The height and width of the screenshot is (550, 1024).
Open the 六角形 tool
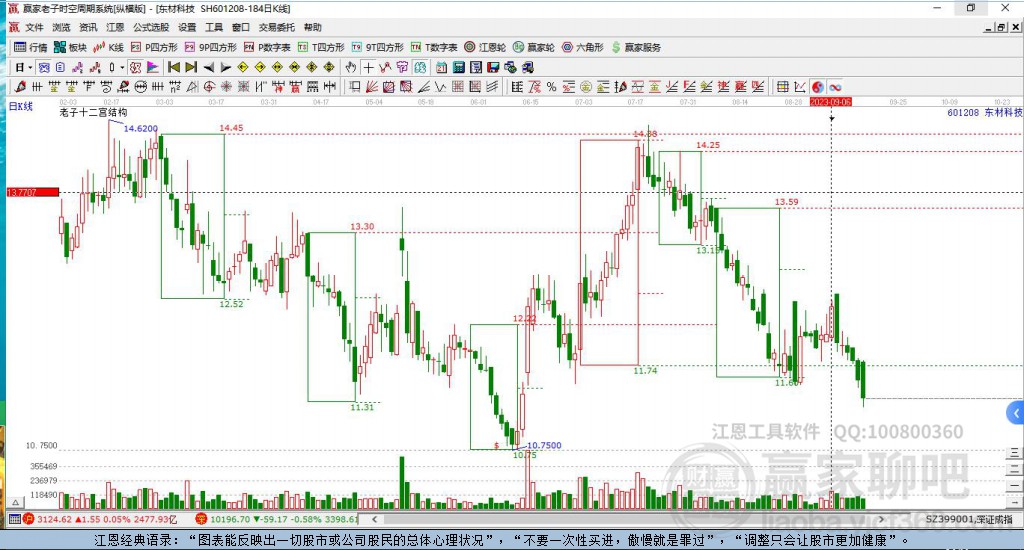(583, 47)
